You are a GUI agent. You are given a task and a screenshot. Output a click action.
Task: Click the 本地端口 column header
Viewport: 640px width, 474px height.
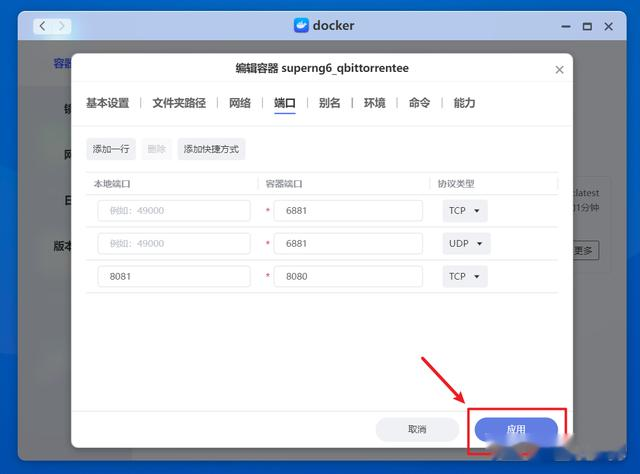pos(112,184)
